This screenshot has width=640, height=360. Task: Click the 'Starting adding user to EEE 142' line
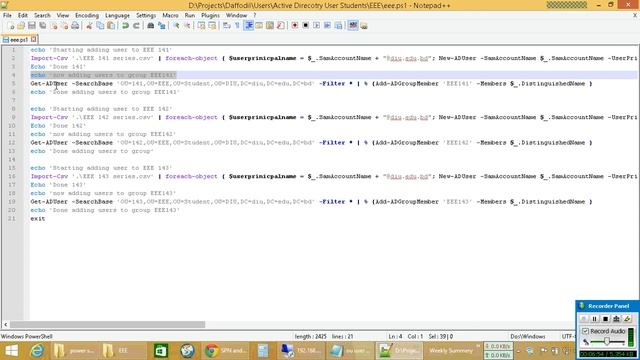tap(101, 109)
